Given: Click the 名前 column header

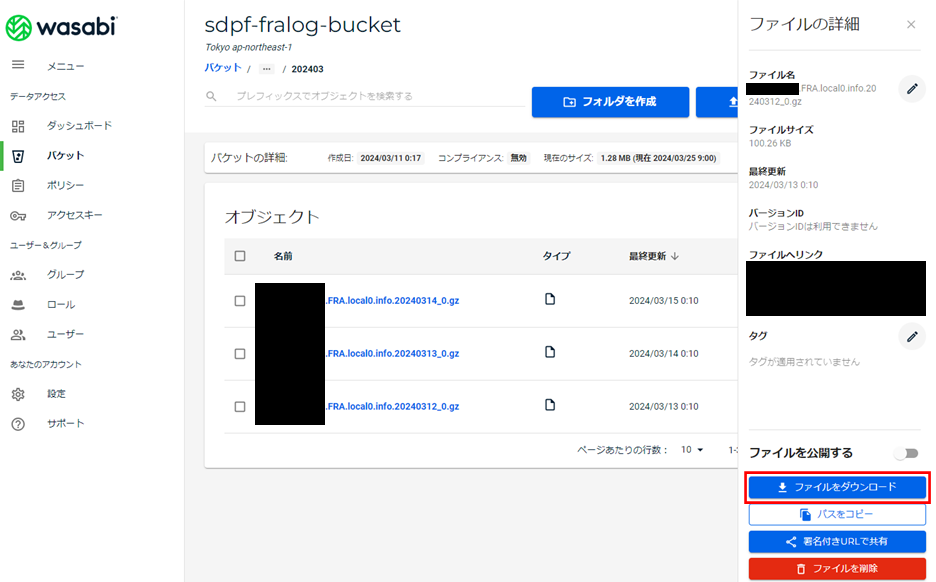Looking at the screenshot, I should (x=283, y=256).
